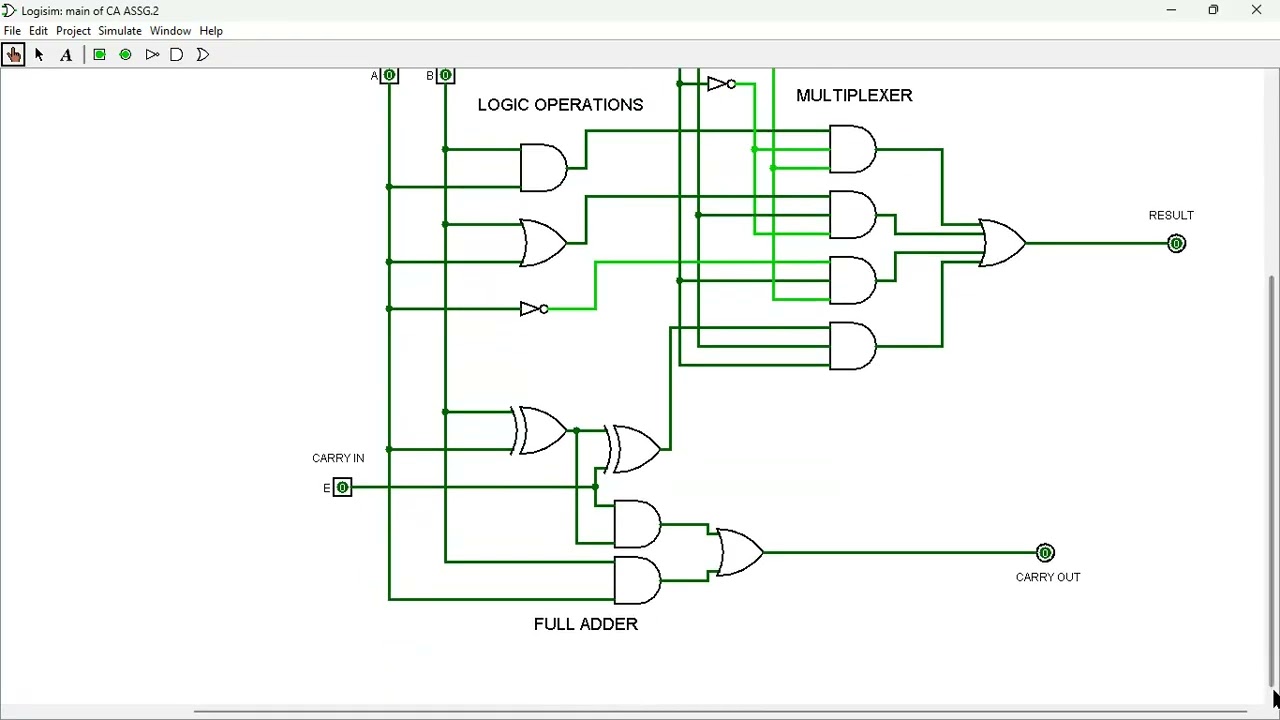The width and height of the screenshot is (1280, 720).
Task: Click the LOGIC OPERATIONS label
Action: (560, 105)
